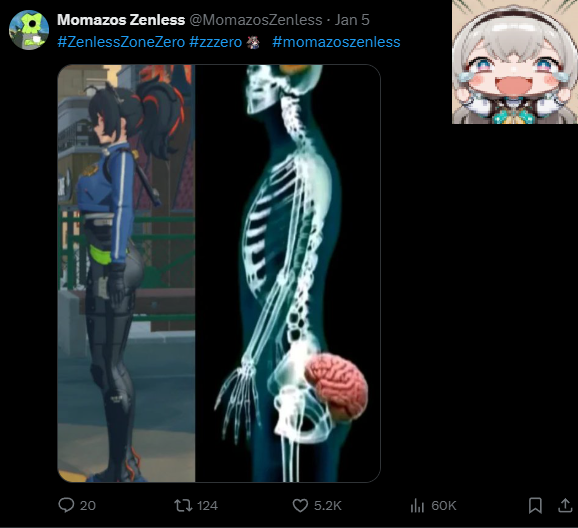Like the post with heart icon
Image resolution: width=578 pixels, height=528 pixels.
point(300,505)
